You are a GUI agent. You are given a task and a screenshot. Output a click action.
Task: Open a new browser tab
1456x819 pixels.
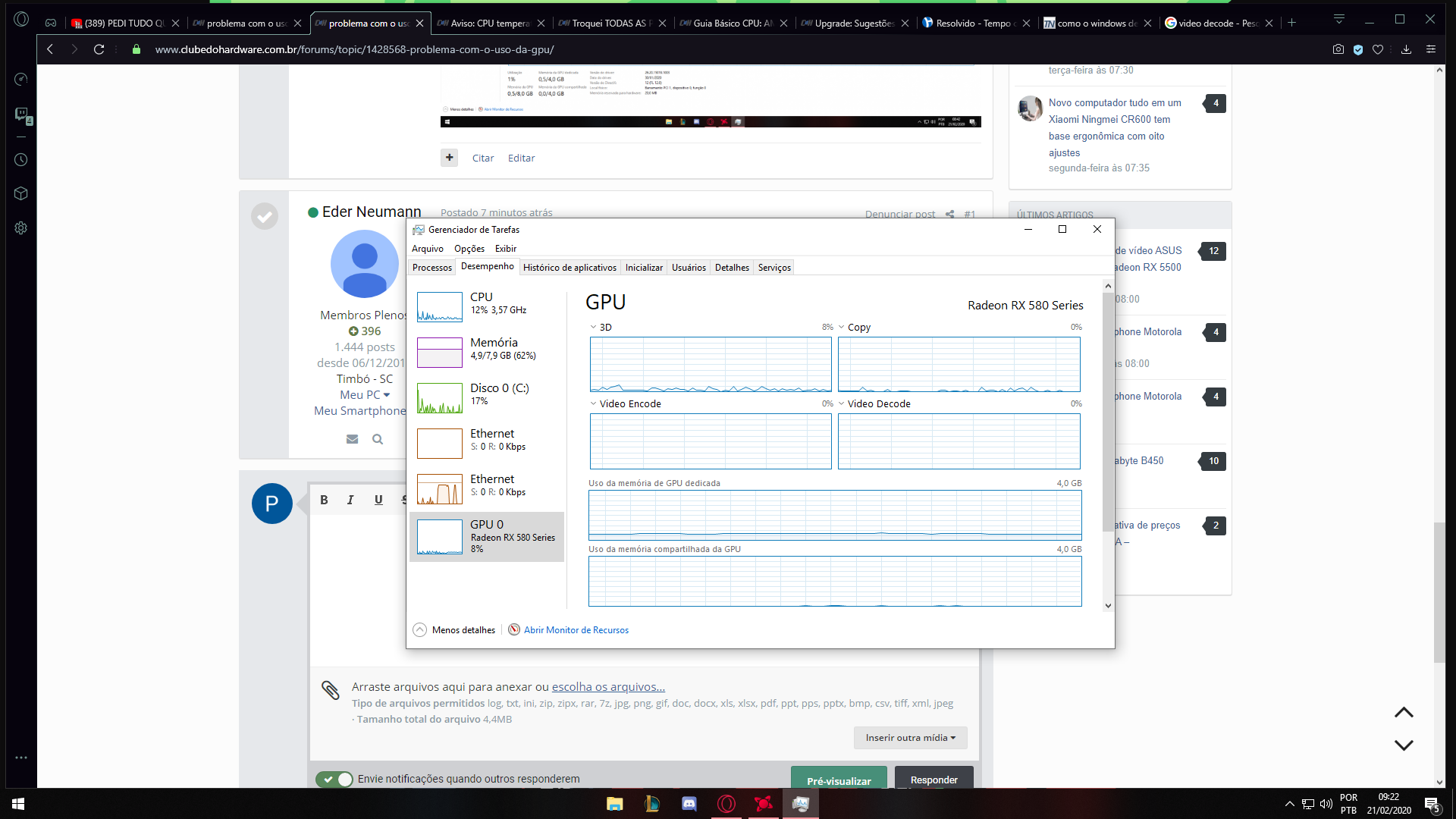(x=1292, y=23)
